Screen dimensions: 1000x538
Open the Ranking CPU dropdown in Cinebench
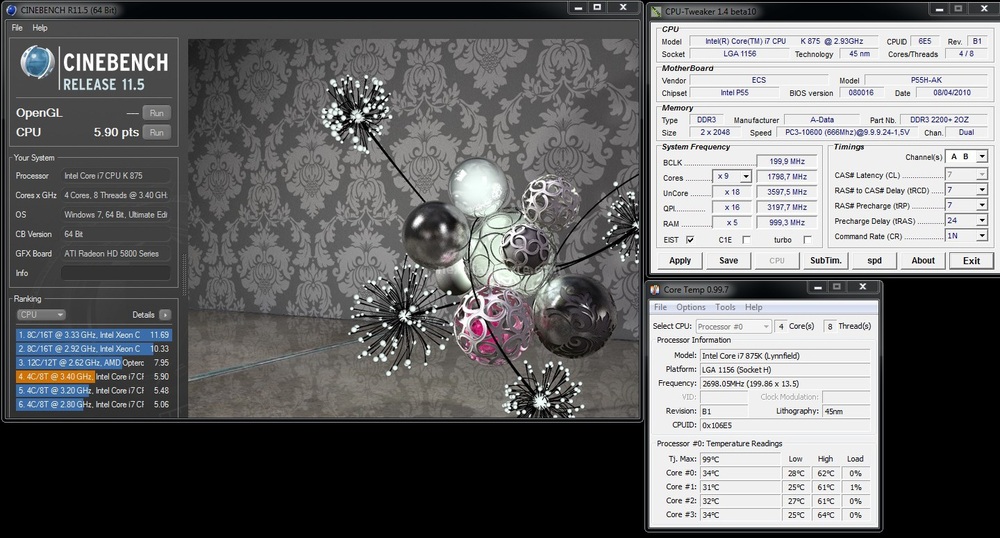41,315
